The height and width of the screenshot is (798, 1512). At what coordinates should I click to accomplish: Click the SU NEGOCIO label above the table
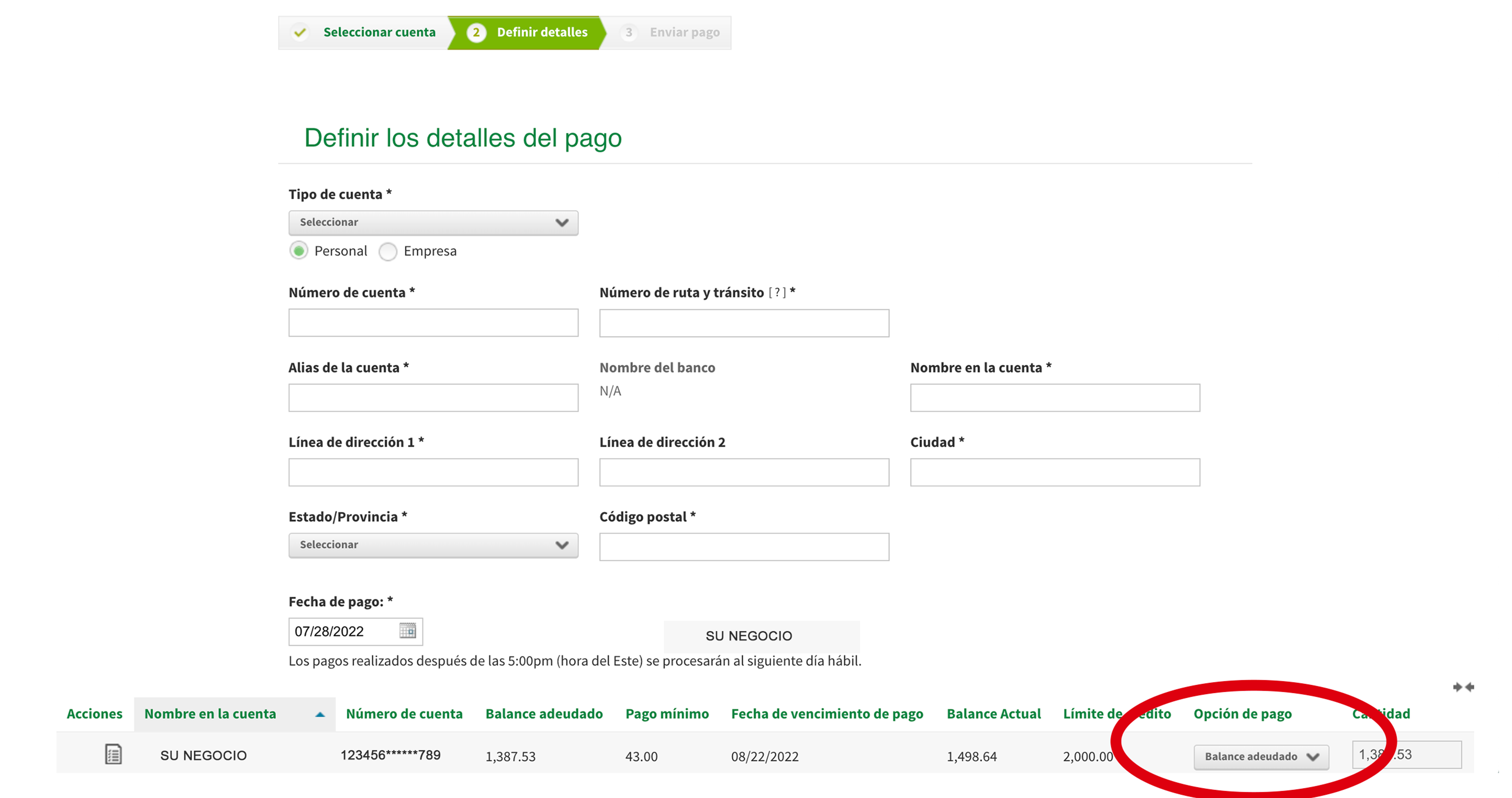click(x=749, y=636)
